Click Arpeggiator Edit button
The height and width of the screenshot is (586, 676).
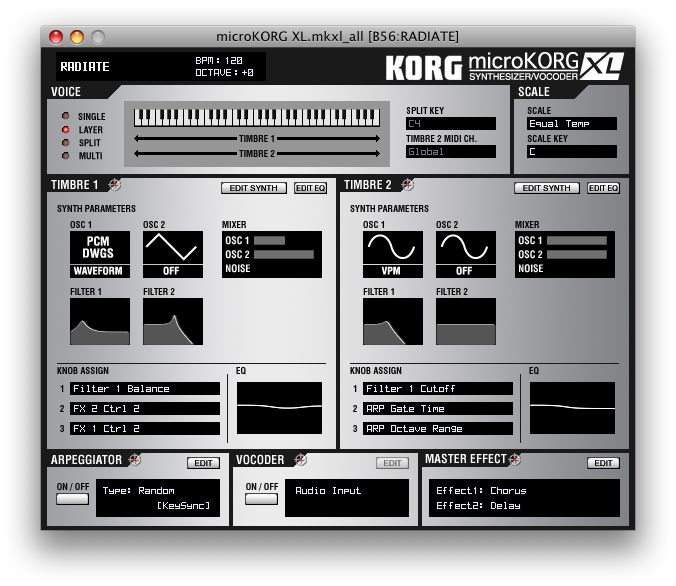click(203, 463)
